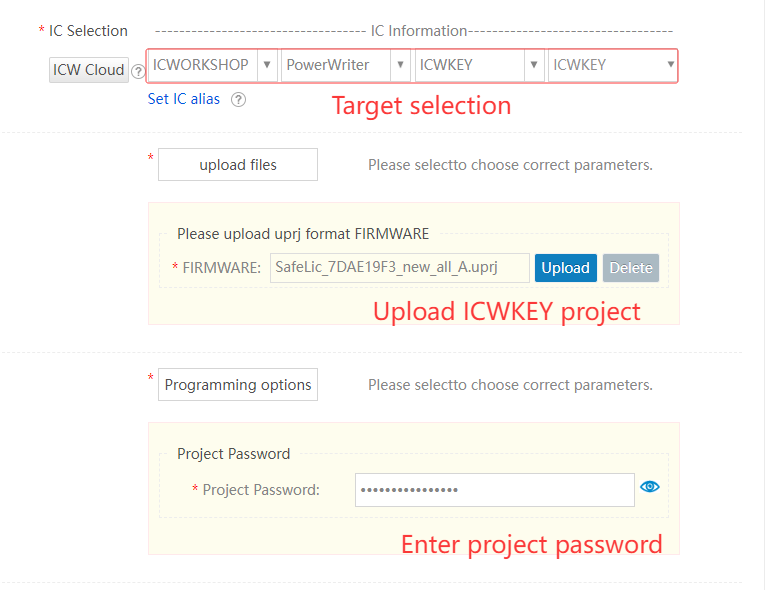Click the Upload ICWKEY project annotation text
Image resolution: width=773 pixels, height=590 pixels.
tap(506, 311)
